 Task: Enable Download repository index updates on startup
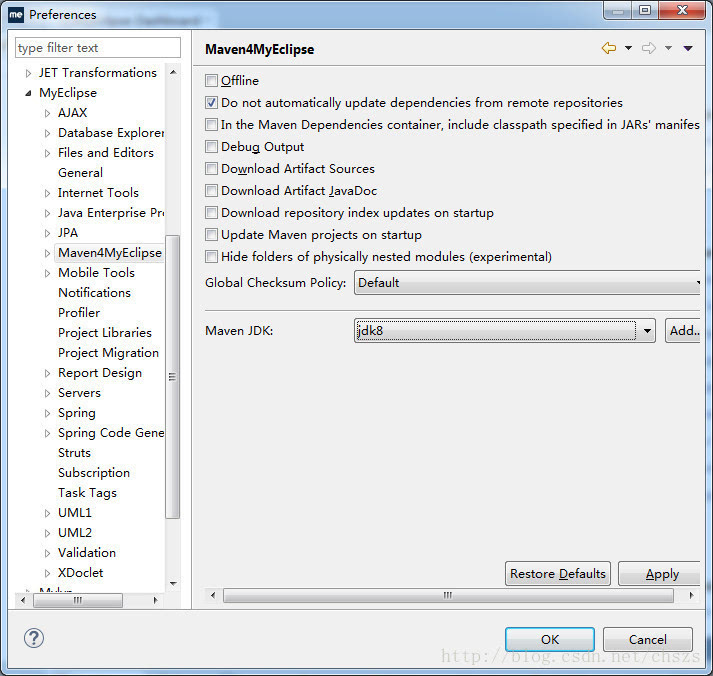click(211, 213)
